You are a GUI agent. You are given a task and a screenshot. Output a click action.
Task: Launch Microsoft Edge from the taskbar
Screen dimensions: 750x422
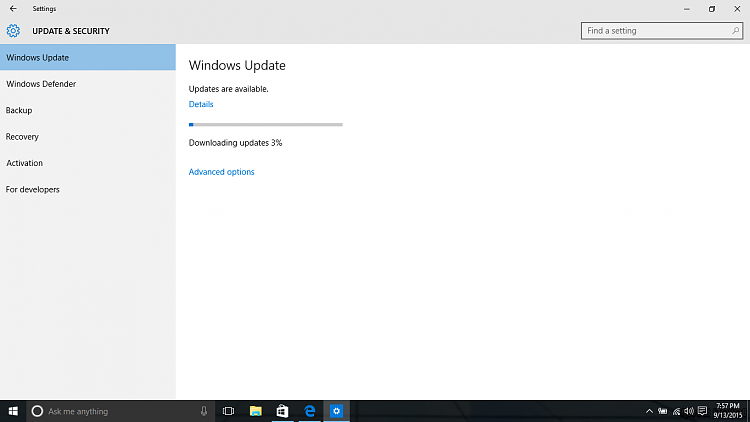tap(309, 411)
